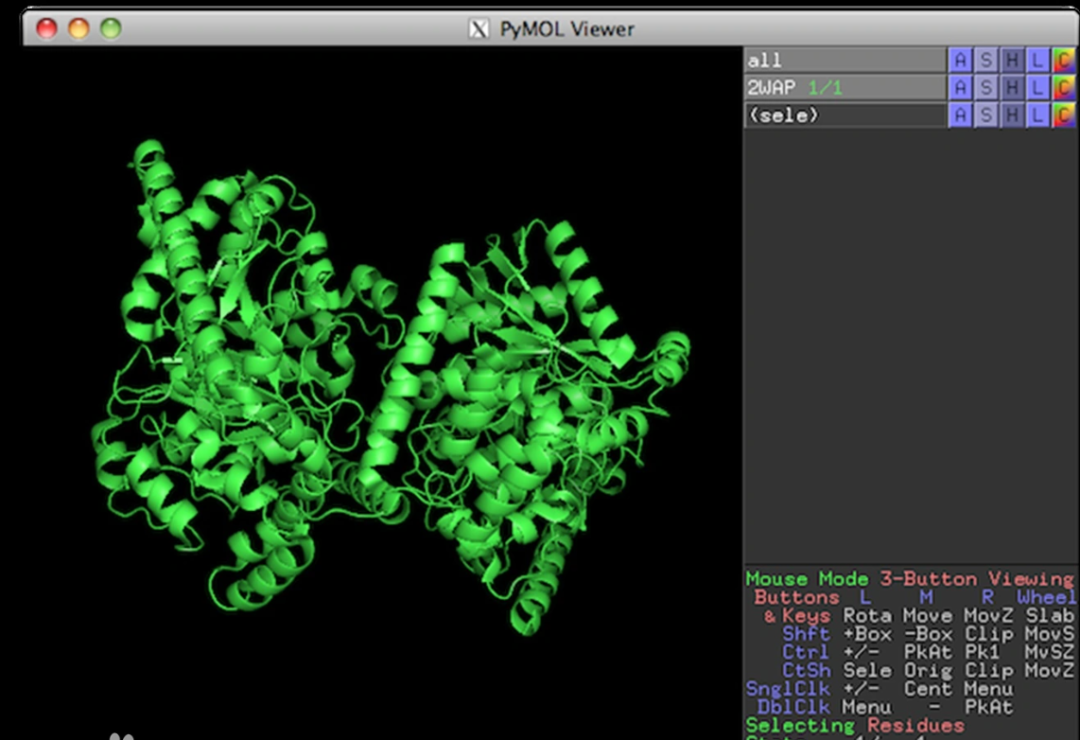Click the MovS label in the Shft row

pyautogui.click(x=1049, y=634)
